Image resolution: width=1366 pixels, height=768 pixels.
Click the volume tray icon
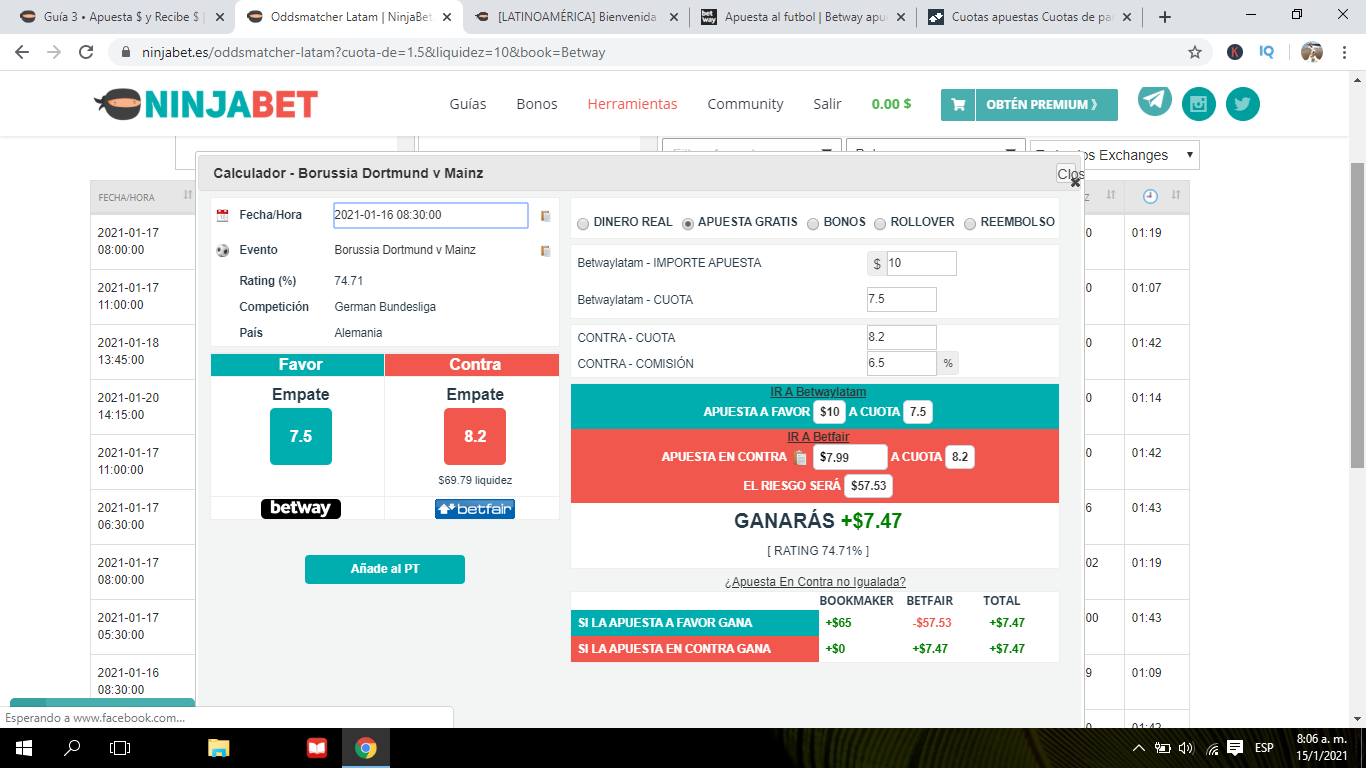click(1186, 748)
